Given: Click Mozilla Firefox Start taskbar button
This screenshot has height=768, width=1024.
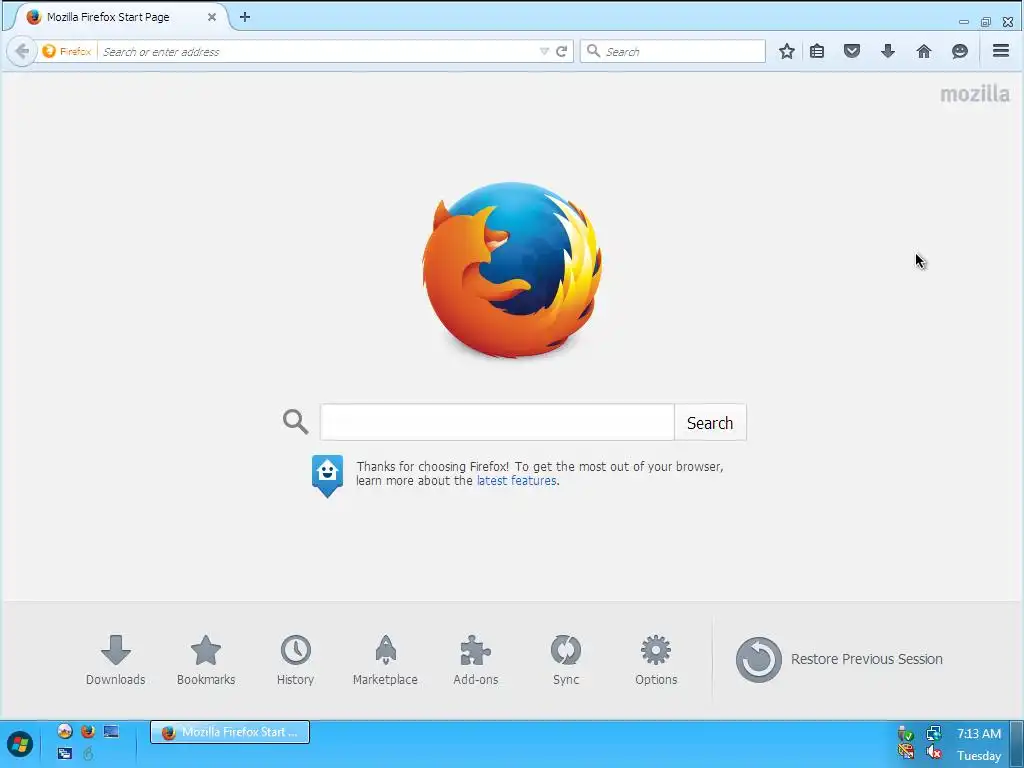Looking at the screenshot, I should click(x=230, y=732).
